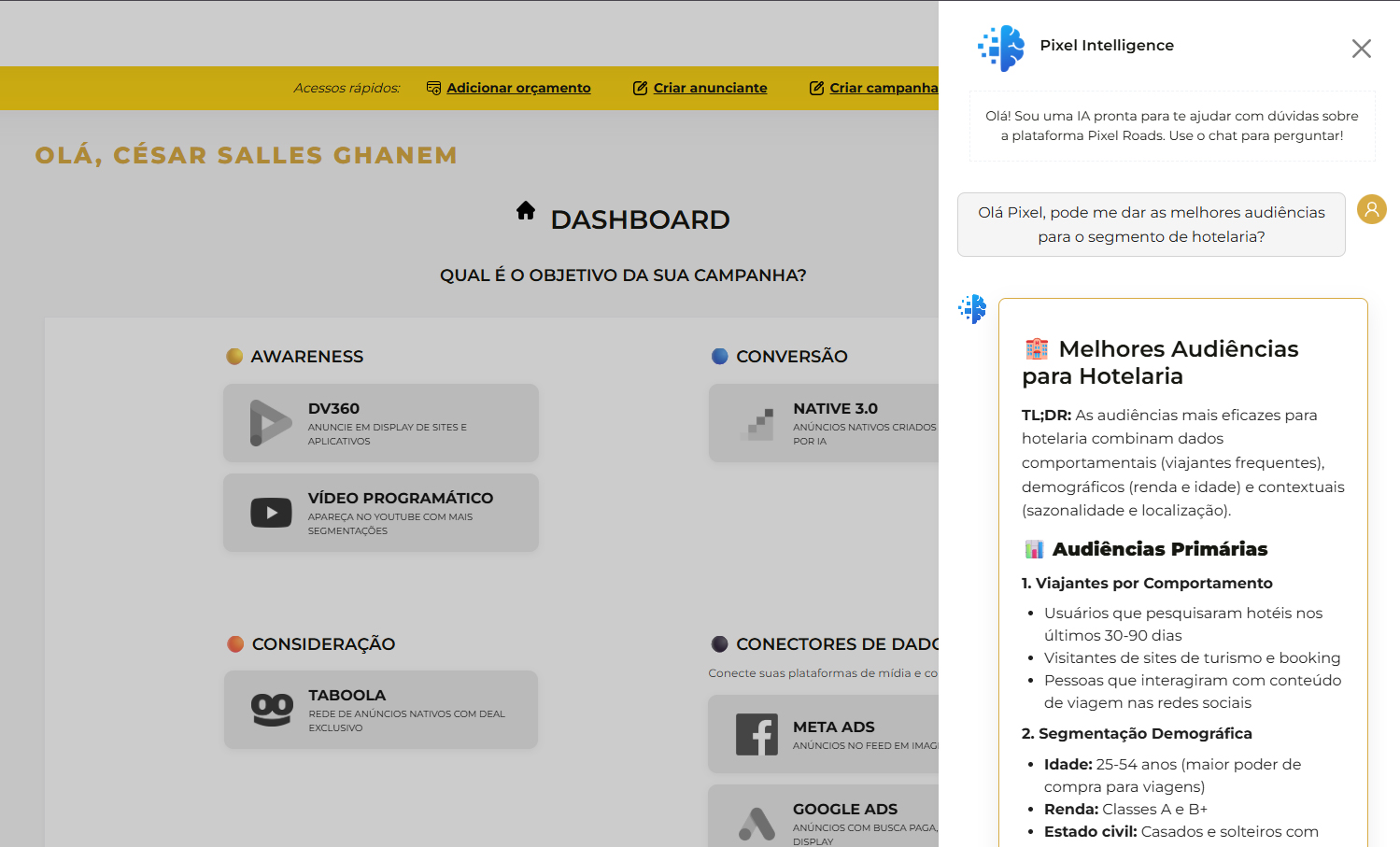The width and height of the screenshot is (1400, 847).
Task: Click '1. Viajantes por Comportamento' line
Action: pos(1147,583)
